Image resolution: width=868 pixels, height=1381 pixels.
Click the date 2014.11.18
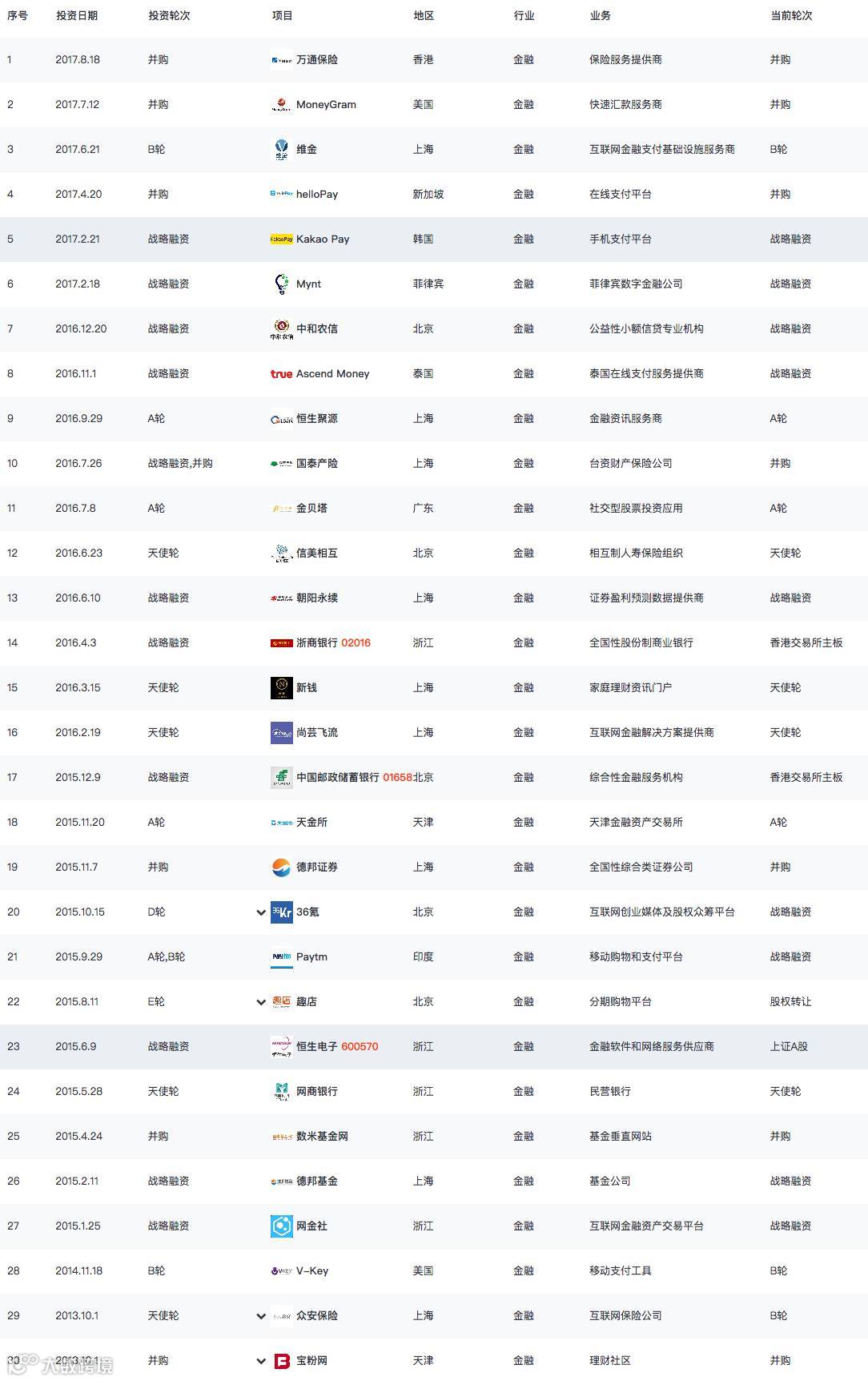click(x=79, y=1271)
